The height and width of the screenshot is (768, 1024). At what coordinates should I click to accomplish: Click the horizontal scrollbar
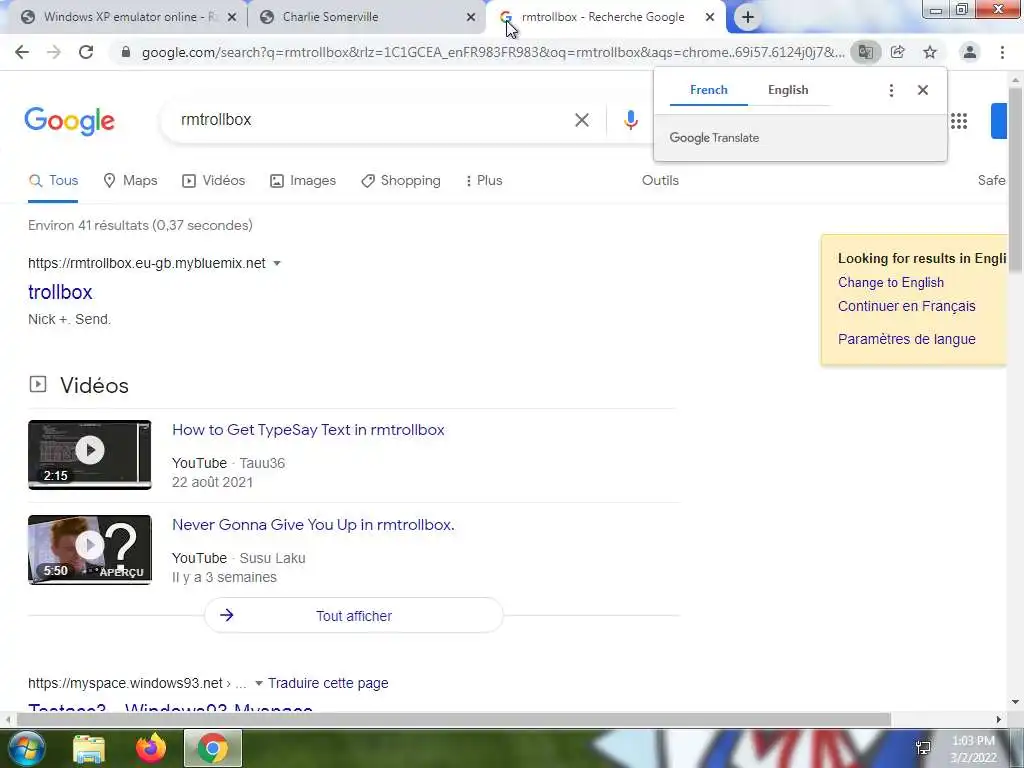(454, 720)
